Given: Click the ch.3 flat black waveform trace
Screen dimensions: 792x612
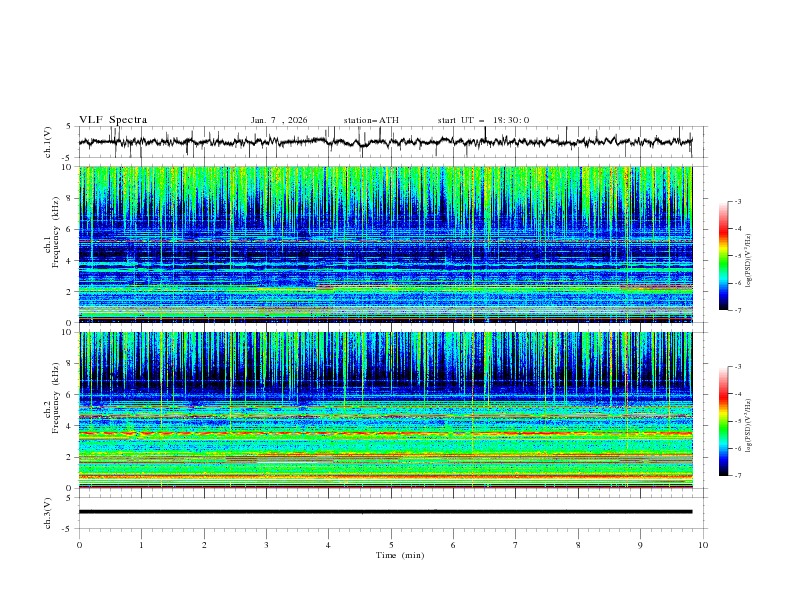Looking at the screenshot, I should coord(385,512).
